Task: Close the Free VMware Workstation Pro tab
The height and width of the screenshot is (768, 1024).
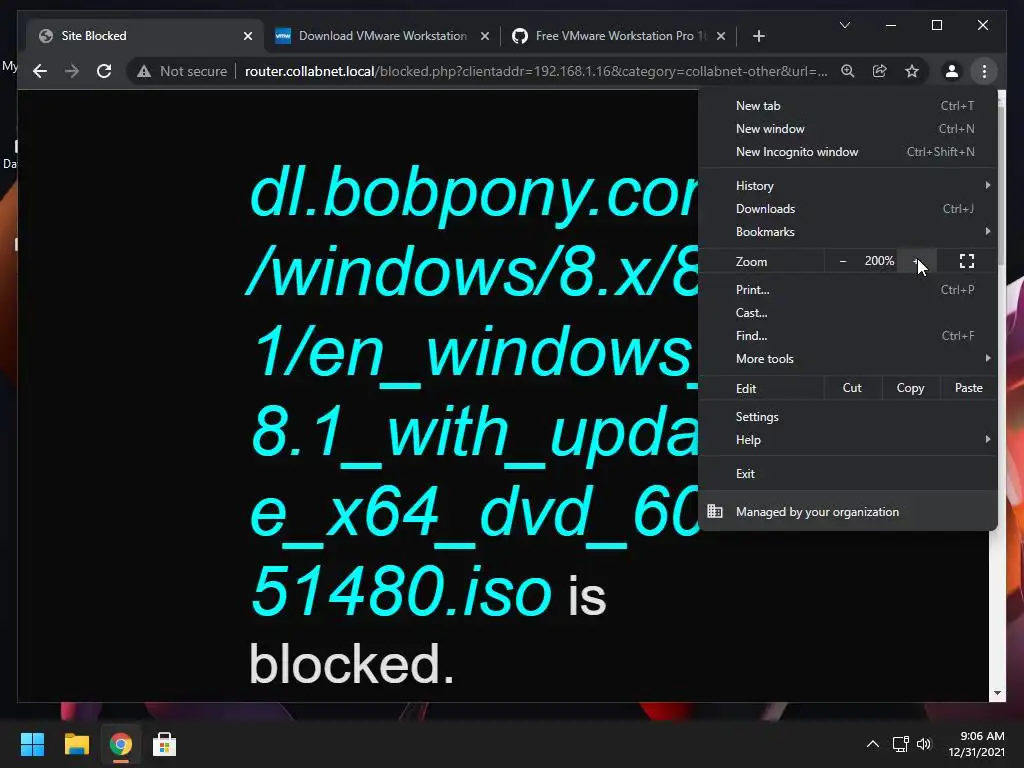Action: click(x=721, y=36)
